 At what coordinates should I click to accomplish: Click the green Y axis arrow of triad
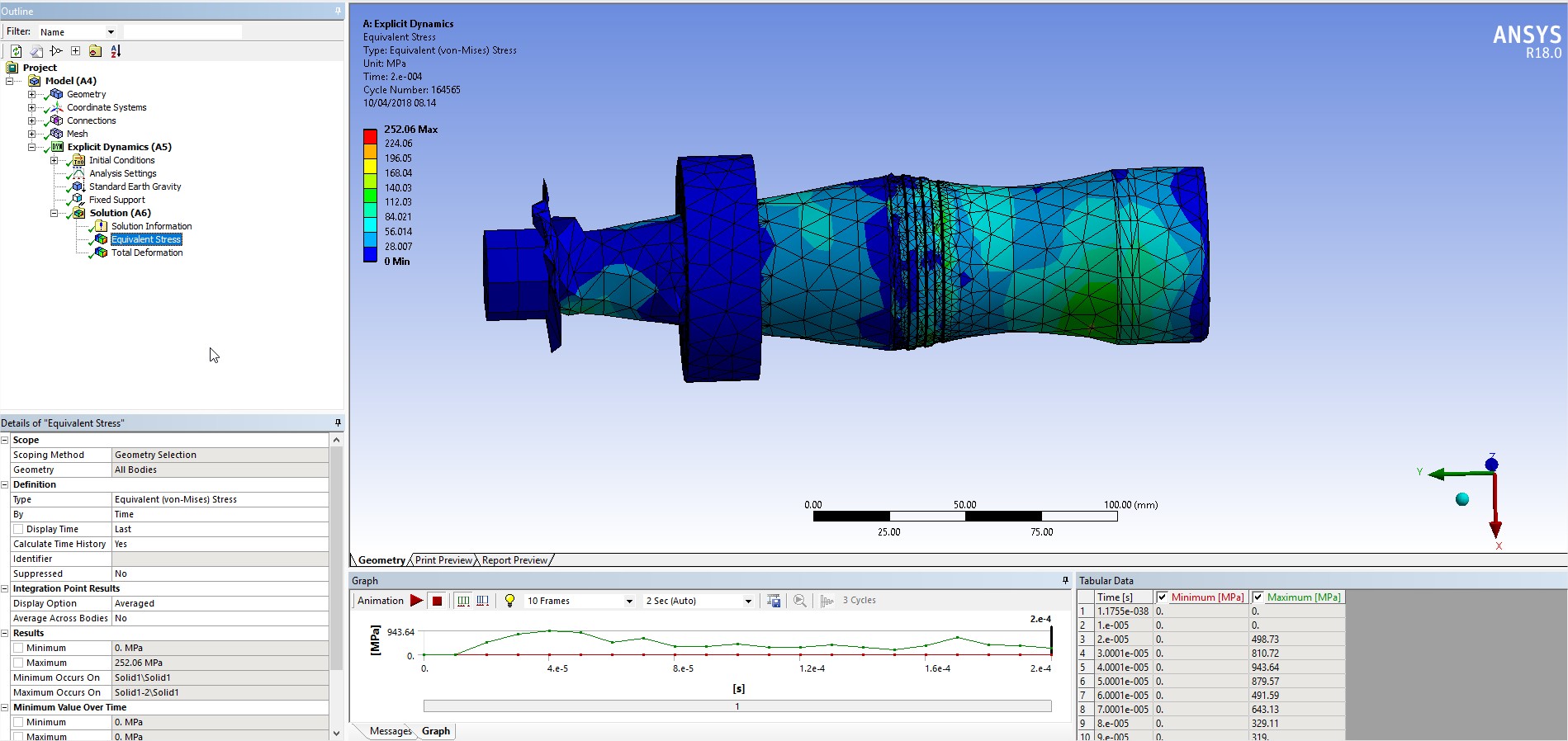1438,474
